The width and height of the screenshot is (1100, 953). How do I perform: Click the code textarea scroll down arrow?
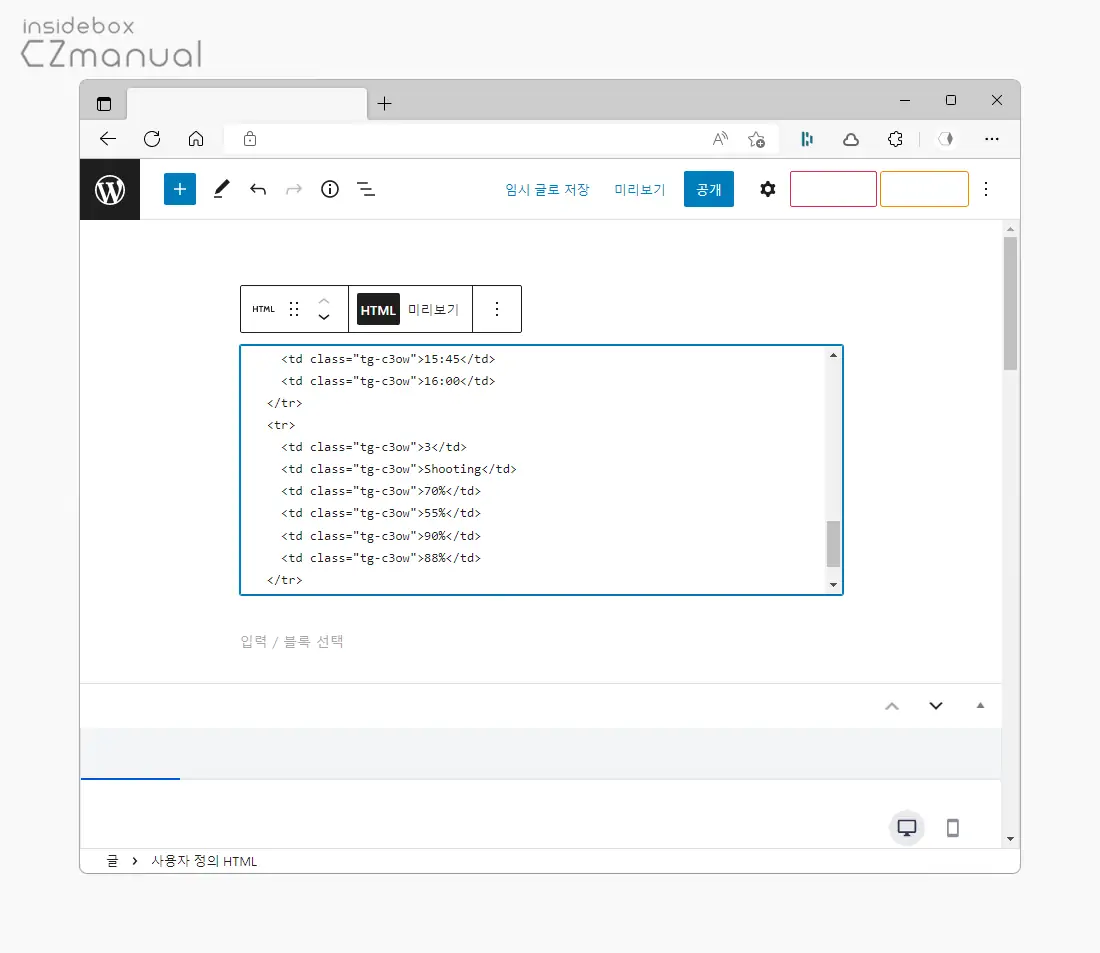tap(833, 585)
